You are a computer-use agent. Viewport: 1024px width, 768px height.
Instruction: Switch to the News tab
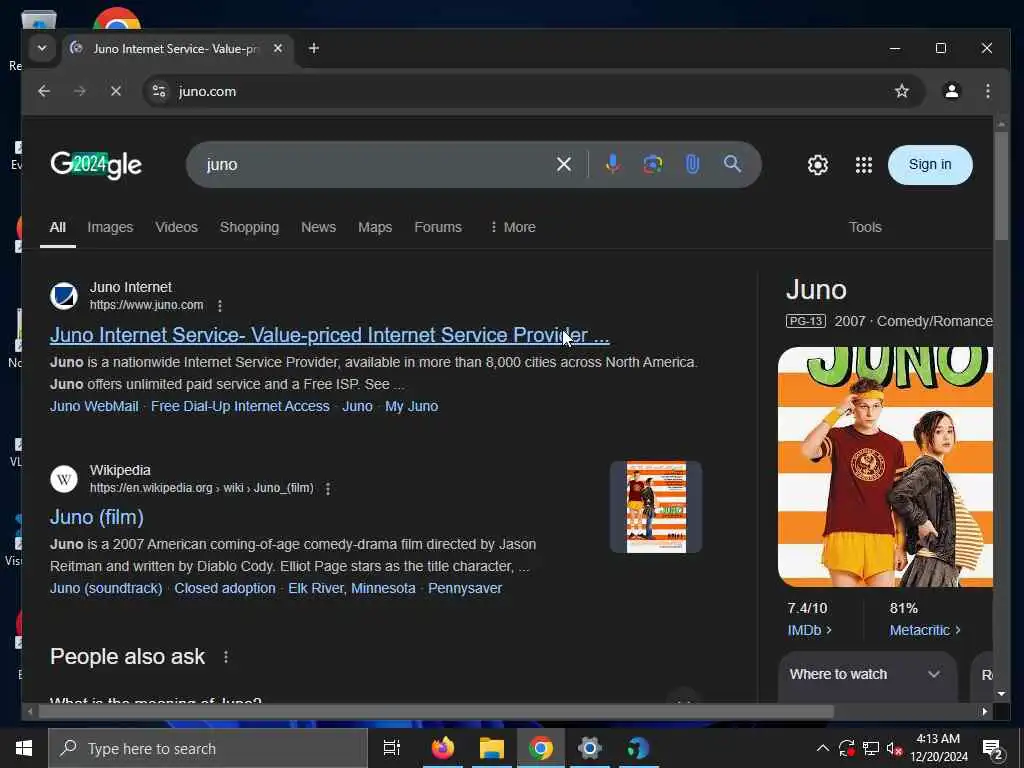point(319,227)
